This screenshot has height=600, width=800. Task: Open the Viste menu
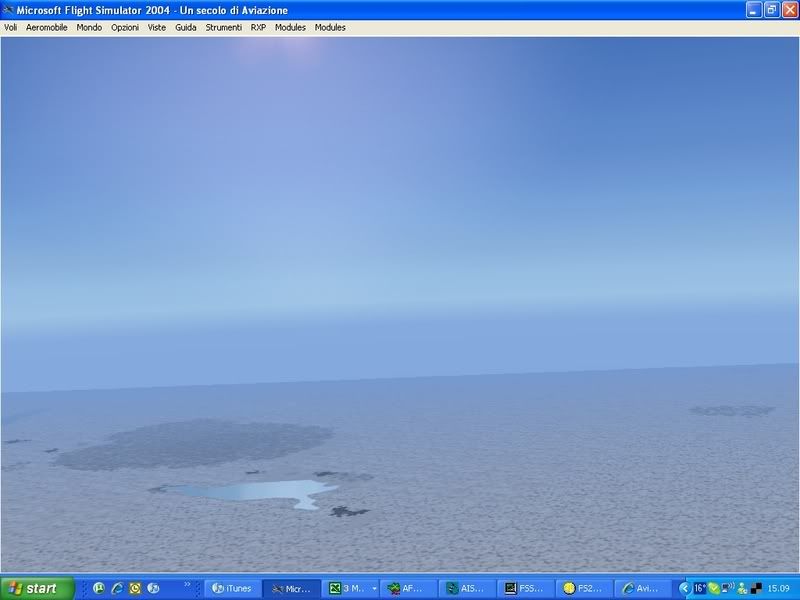pyautogui.click(x=157, y=28)
